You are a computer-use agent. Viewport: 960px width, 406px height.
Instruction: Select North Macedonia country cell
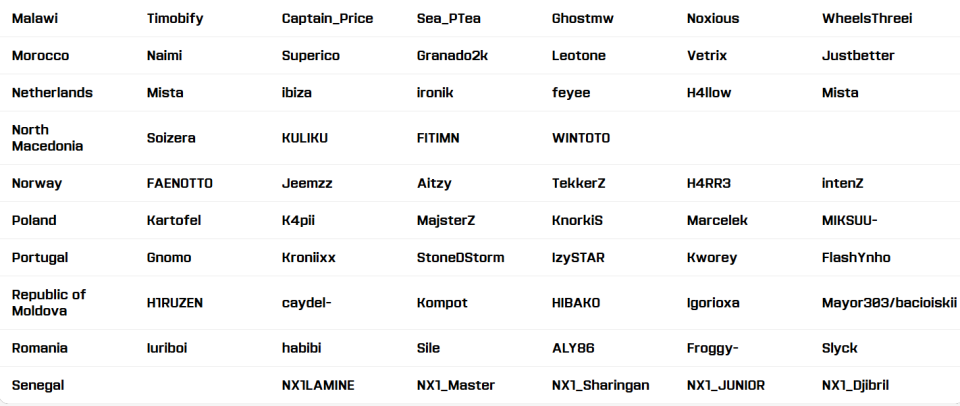(x=48, y=138)
